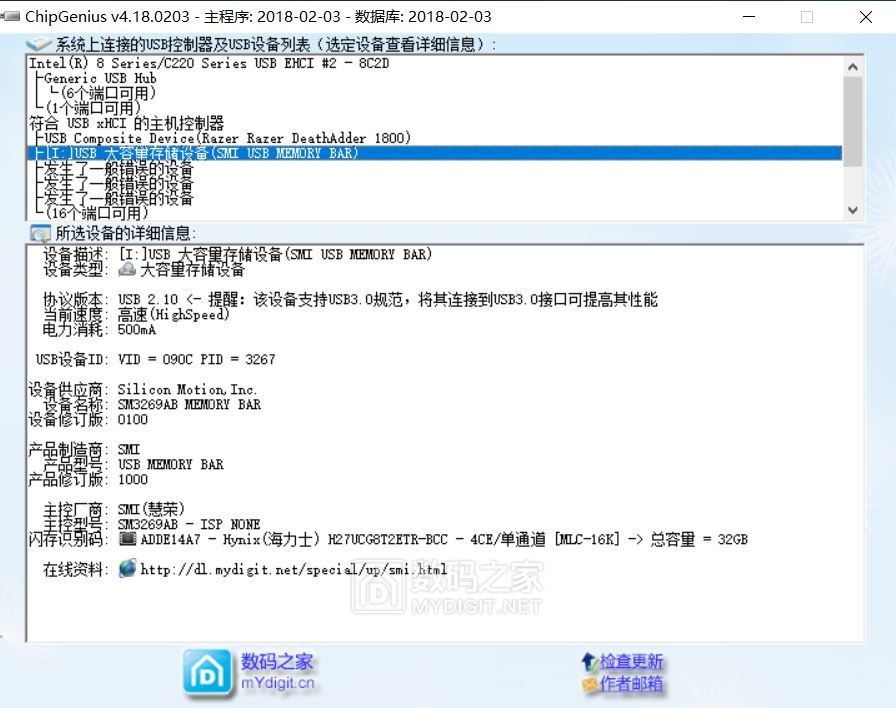The width and height of the screenshot is (896, 708).
Task: Click the device list scroll down arrow
Action: click(853, 210)
